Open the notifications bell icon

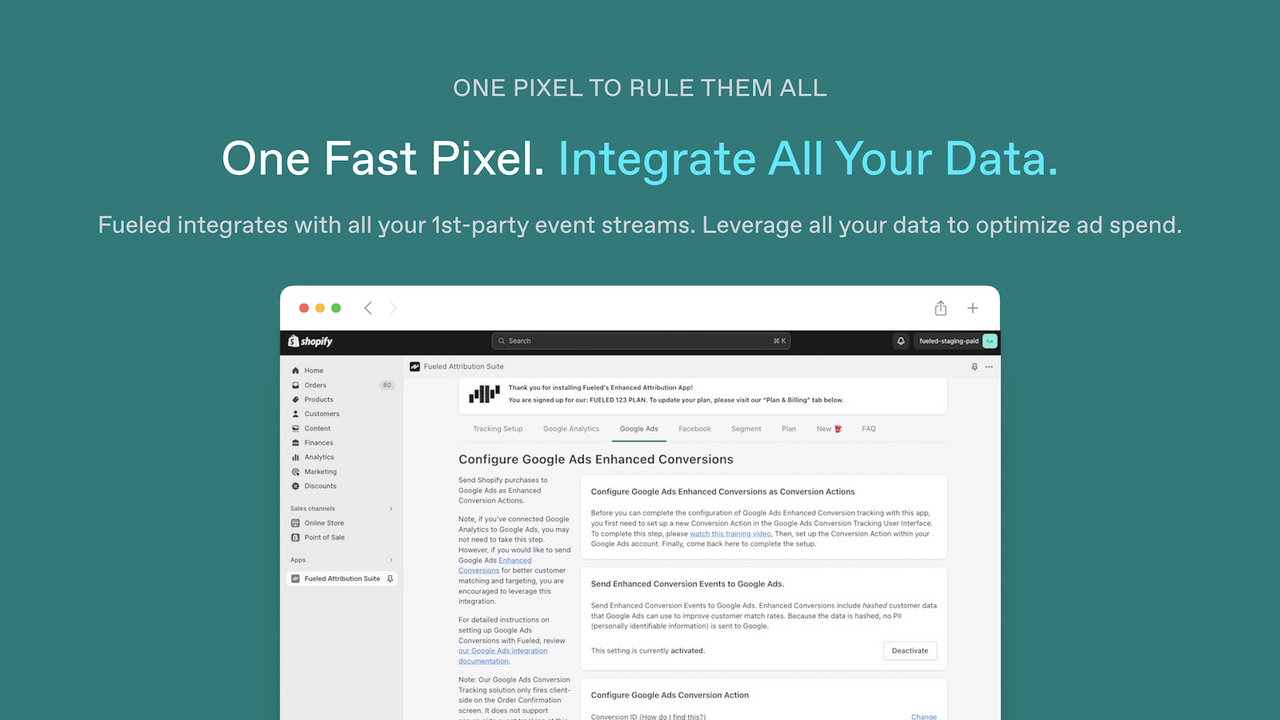(x=901, y=341)
